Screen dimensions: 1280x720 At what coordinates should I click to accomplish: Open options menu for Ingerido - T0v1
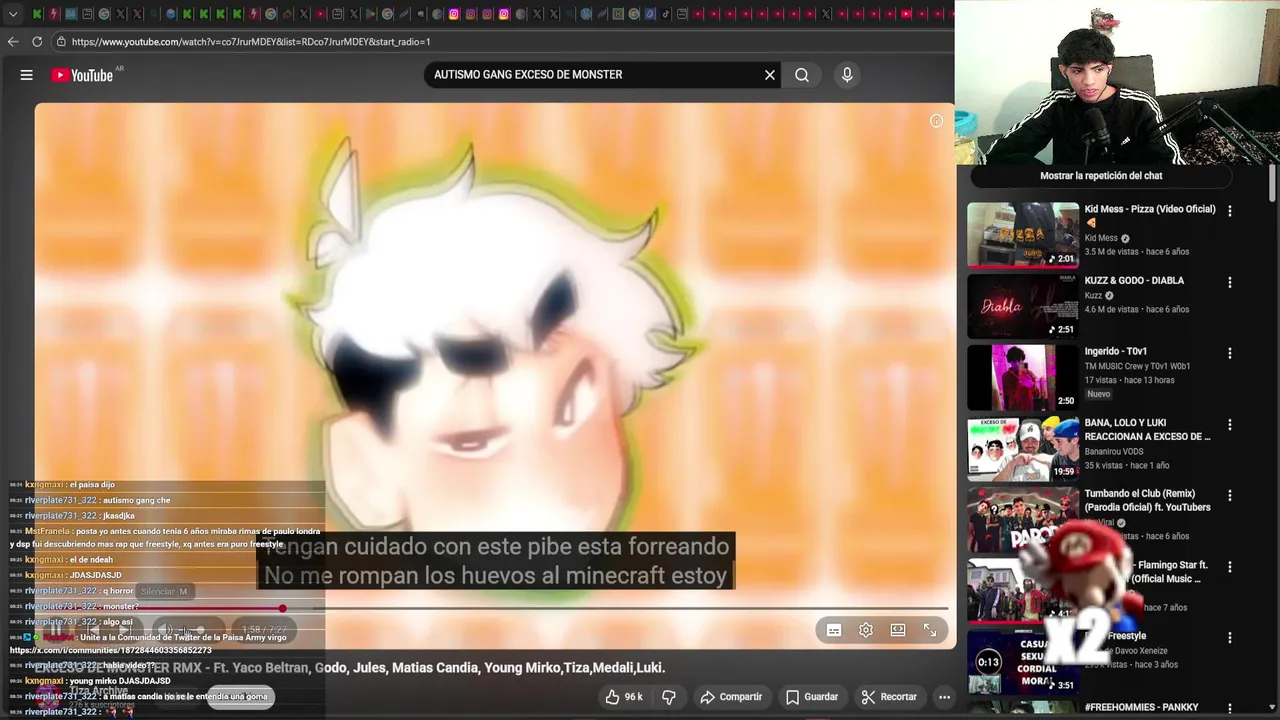pyautogui.click(x=1230, y=353)
